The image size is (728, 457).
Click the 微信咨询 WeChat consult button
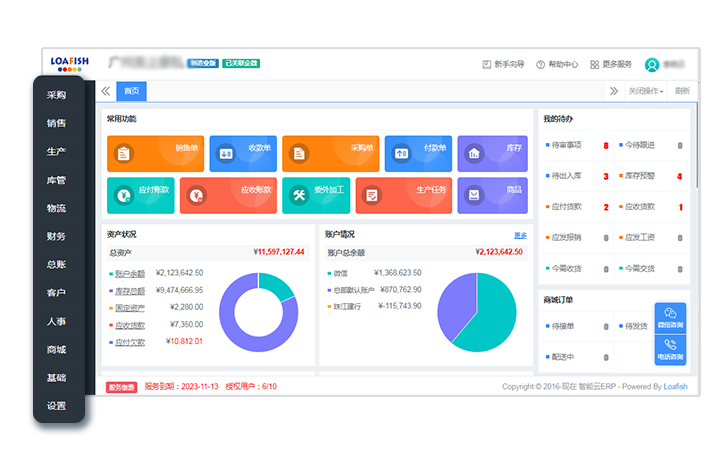[x=670, y=319]
